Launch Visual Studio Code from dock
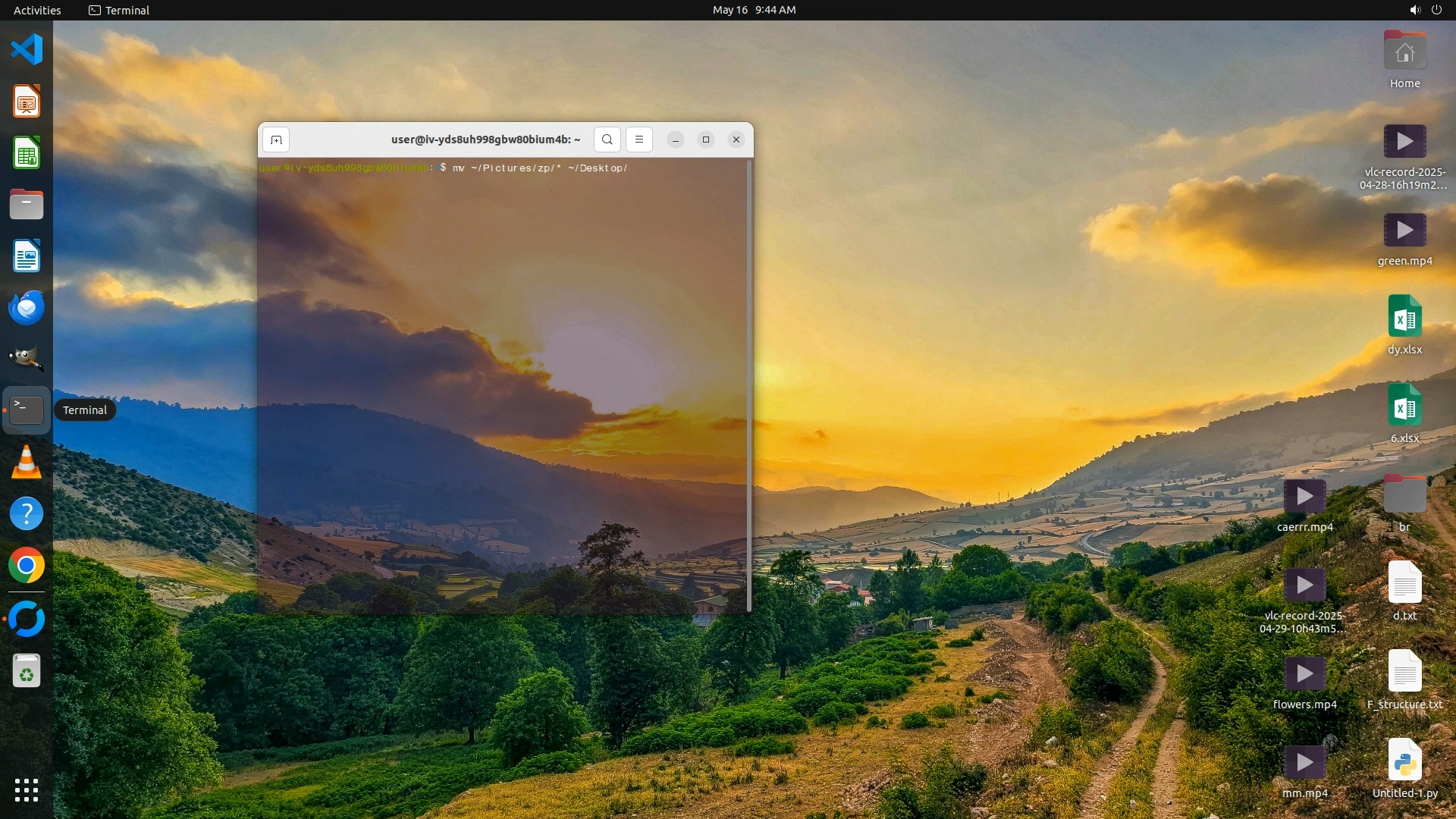This screenshot has height=819, width=1456. click(27, 50)
